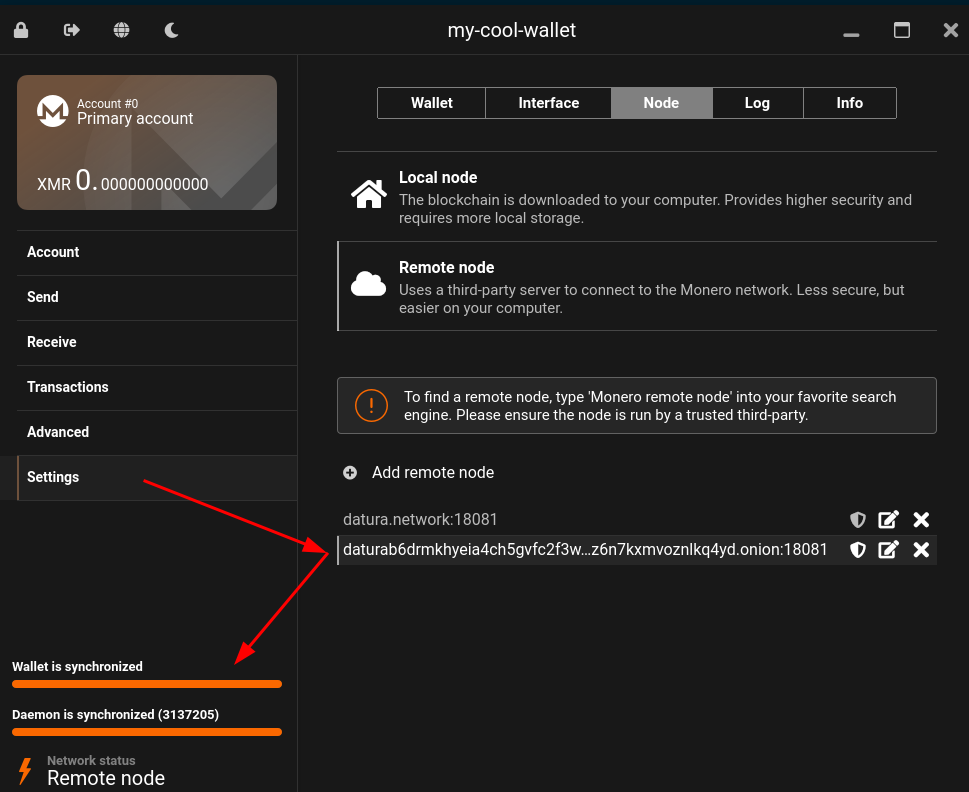The image size is (969, 792).
Task: Click the Monero logo on the account card
Action: pos(53,111)
